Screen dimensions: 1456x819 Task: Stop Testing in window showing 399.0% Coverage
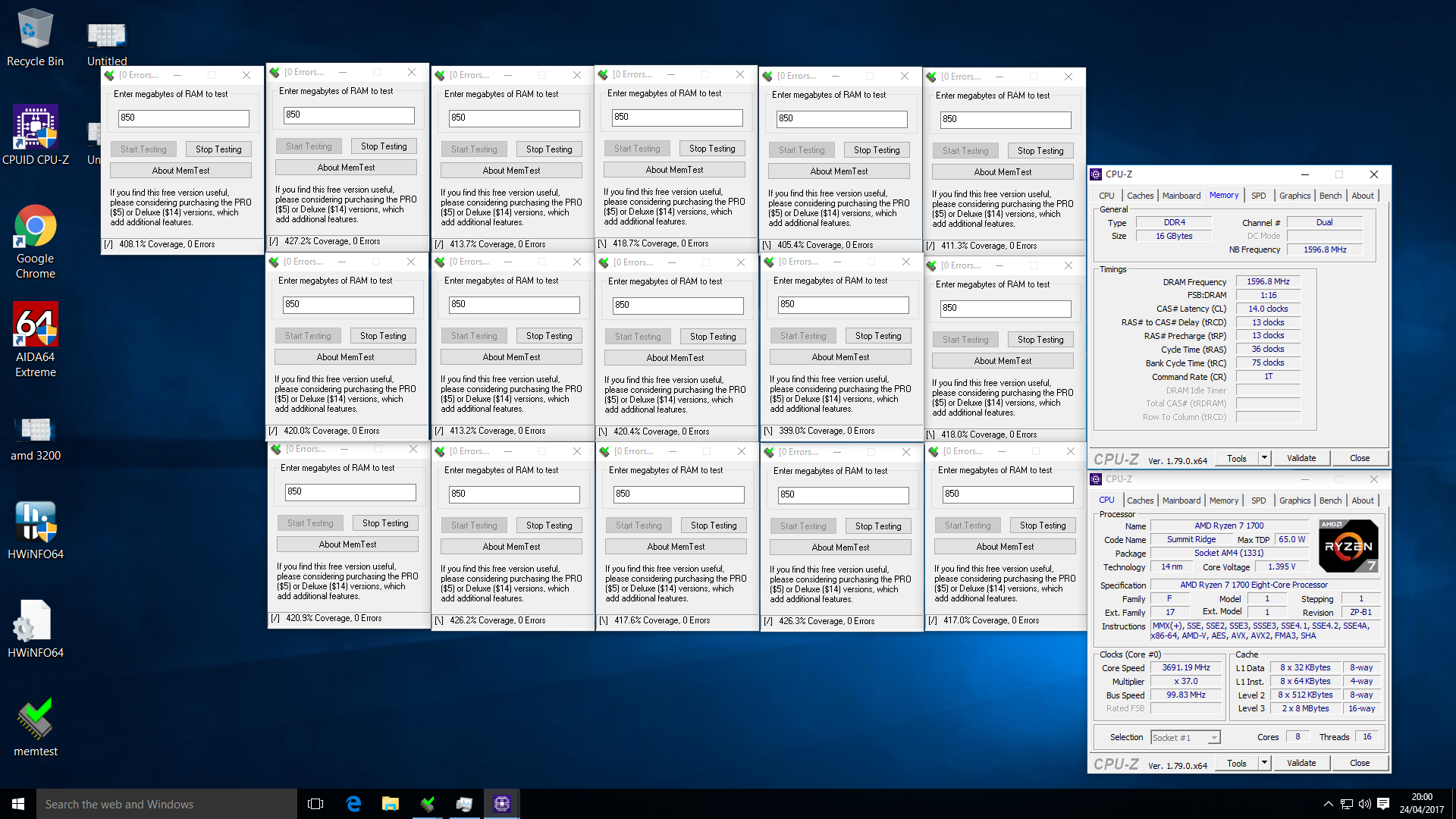878,336
